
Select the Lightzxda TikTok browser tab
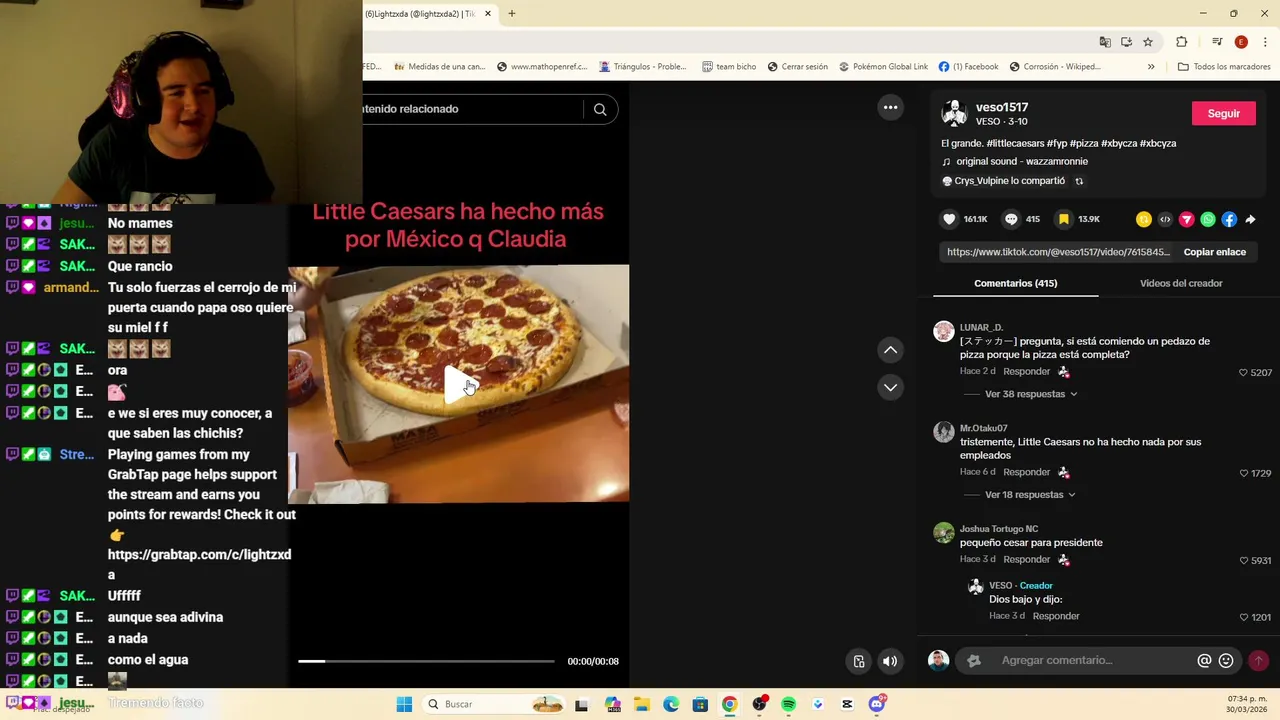(x=420, y=14)
